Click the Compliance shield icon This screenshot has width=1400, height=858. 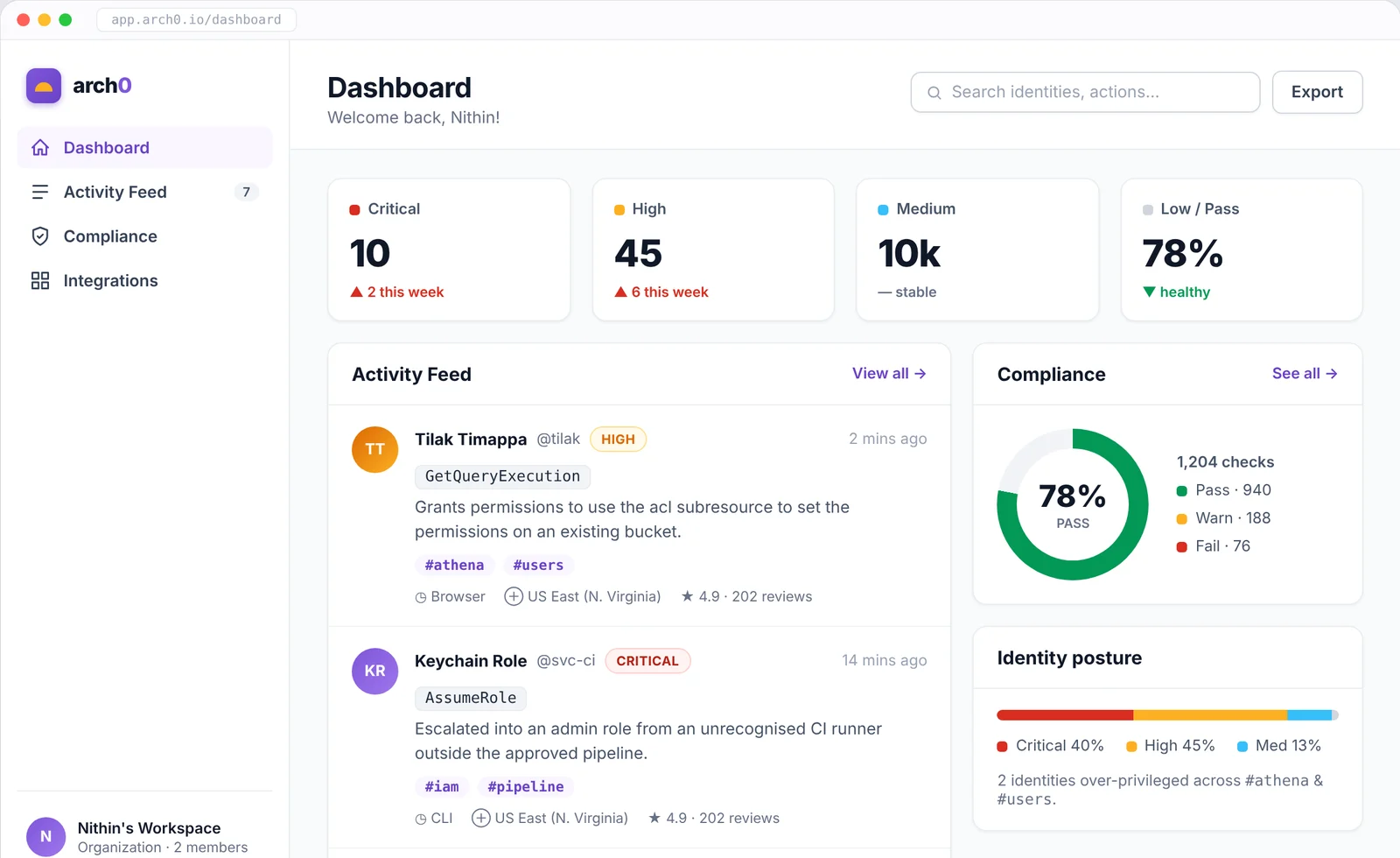click(40, 236)
